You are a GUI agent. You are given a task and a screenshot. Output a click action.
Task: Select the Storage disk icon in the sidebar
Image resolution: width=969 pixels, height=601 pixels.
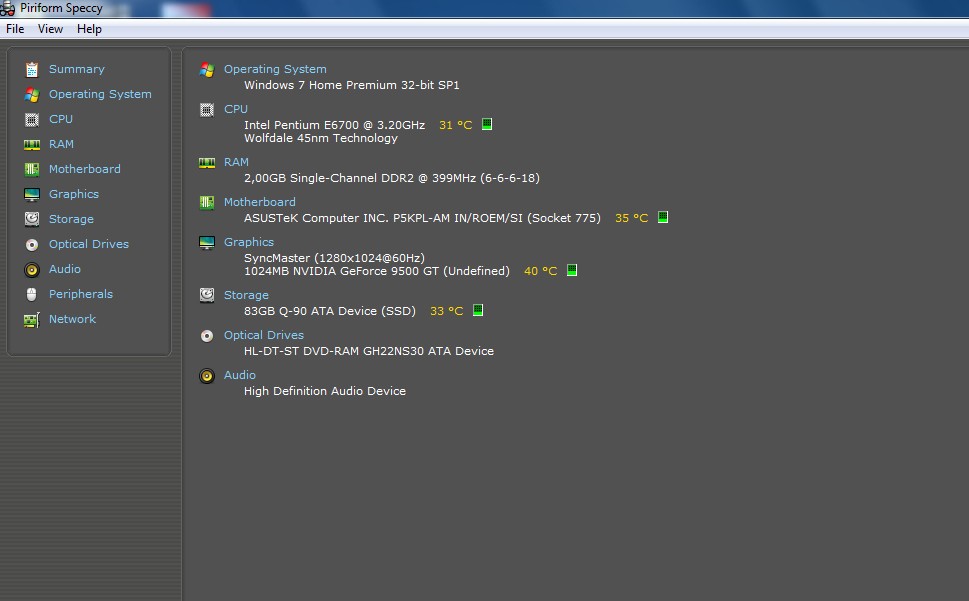click(x=33, y=219)
